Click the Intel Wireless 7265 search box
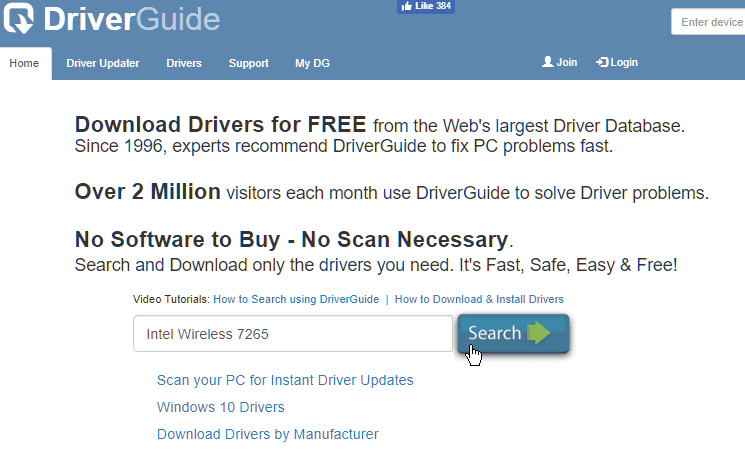 293,334
